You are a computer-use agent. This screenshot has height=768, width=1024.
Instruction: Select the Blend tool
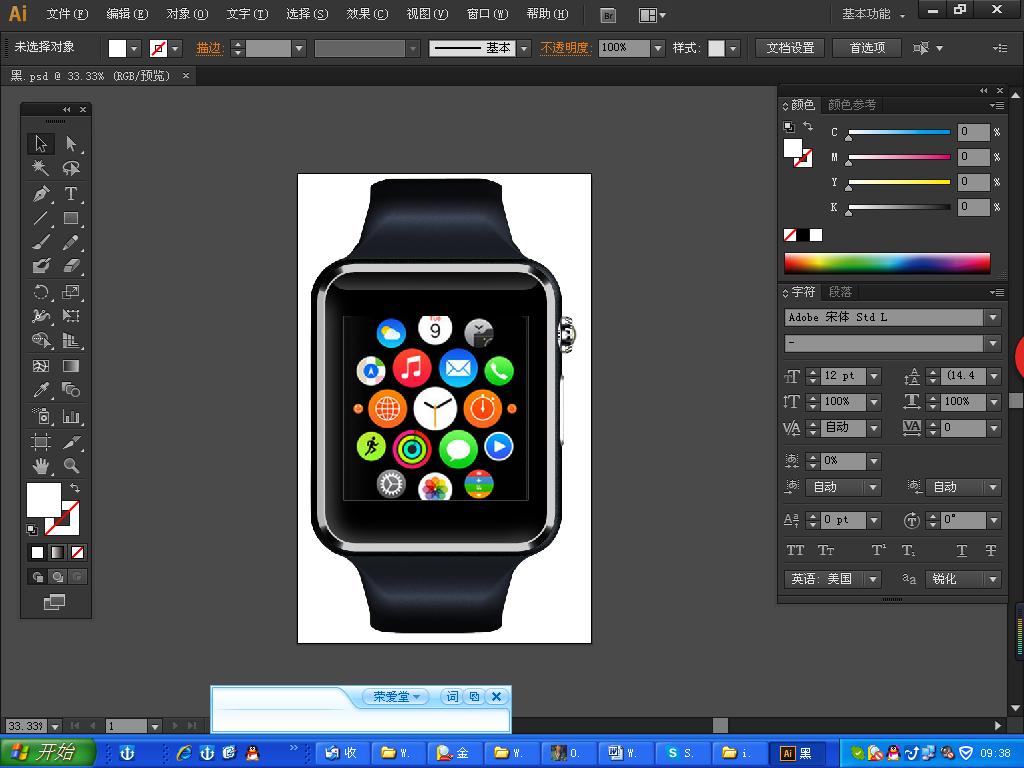click(x=71, y=391)
